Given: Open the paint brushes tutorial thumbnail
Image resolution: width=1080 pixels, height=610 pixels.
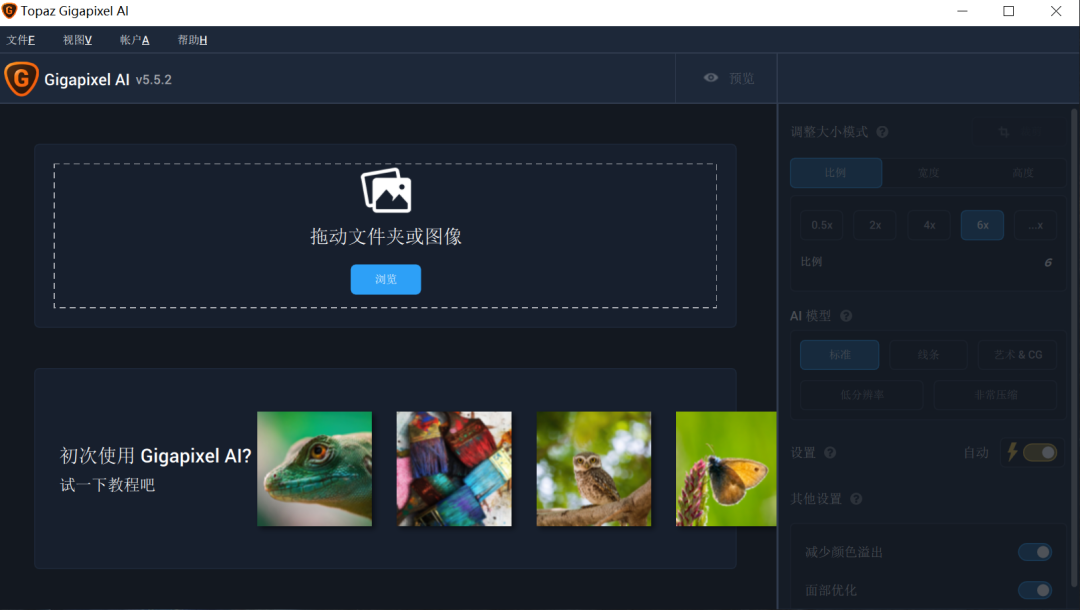Looking at the screenshot, I should pos(454,469).
